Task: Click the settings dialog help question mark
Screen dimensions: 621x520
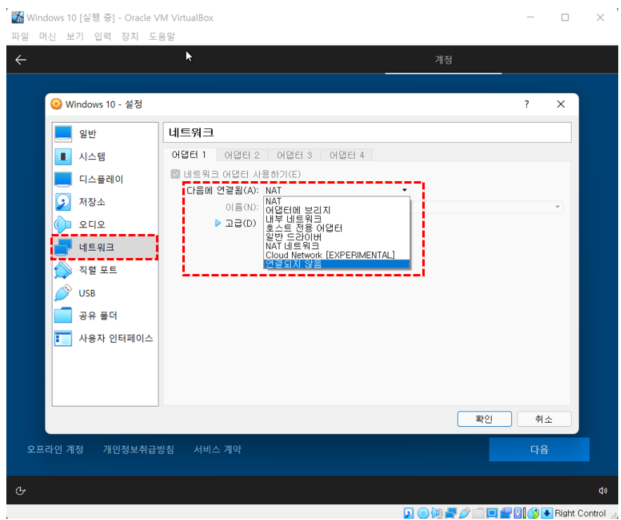Action: pos(526,104)
